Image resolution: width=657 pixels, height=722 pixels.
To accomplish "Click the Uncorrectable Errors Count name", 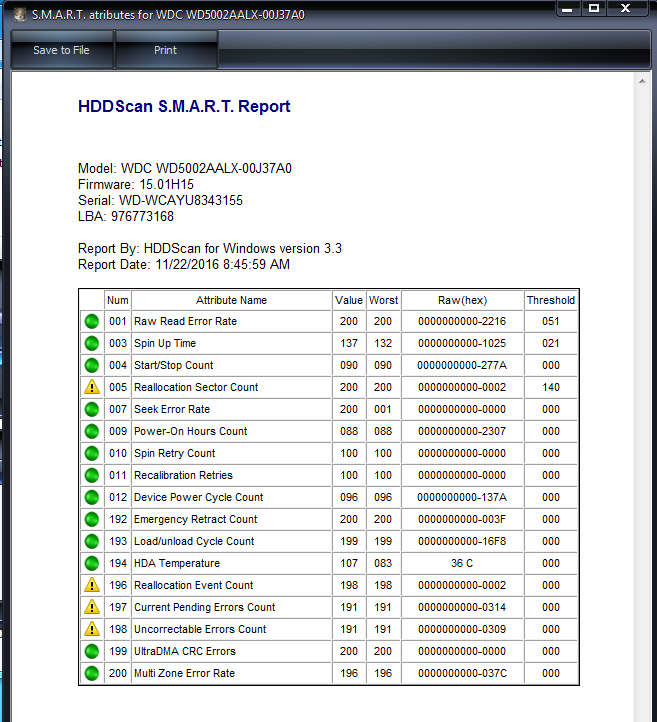I will (200, 629).
